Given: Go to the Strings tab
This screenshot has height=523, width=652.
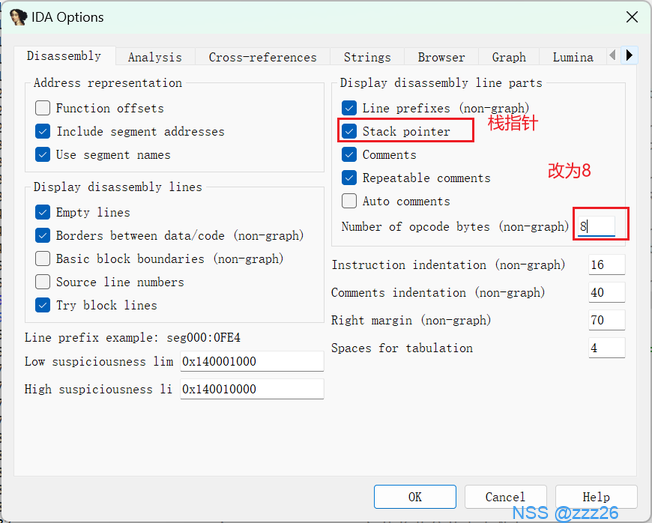Looking at the screenshot, I should coord(367,58).
